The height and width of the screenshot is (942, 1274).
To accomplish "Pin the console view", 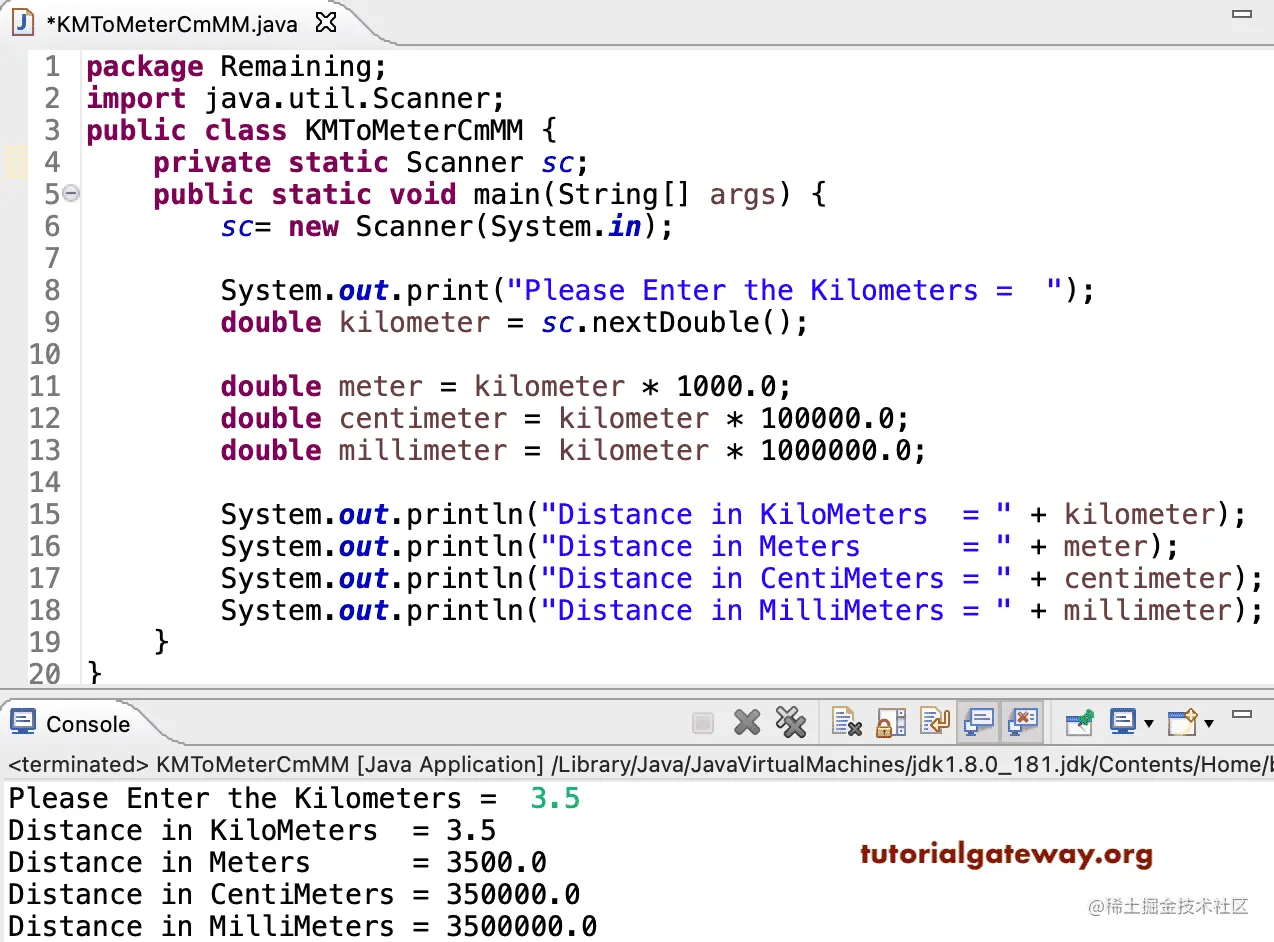I will (1080, 722).
